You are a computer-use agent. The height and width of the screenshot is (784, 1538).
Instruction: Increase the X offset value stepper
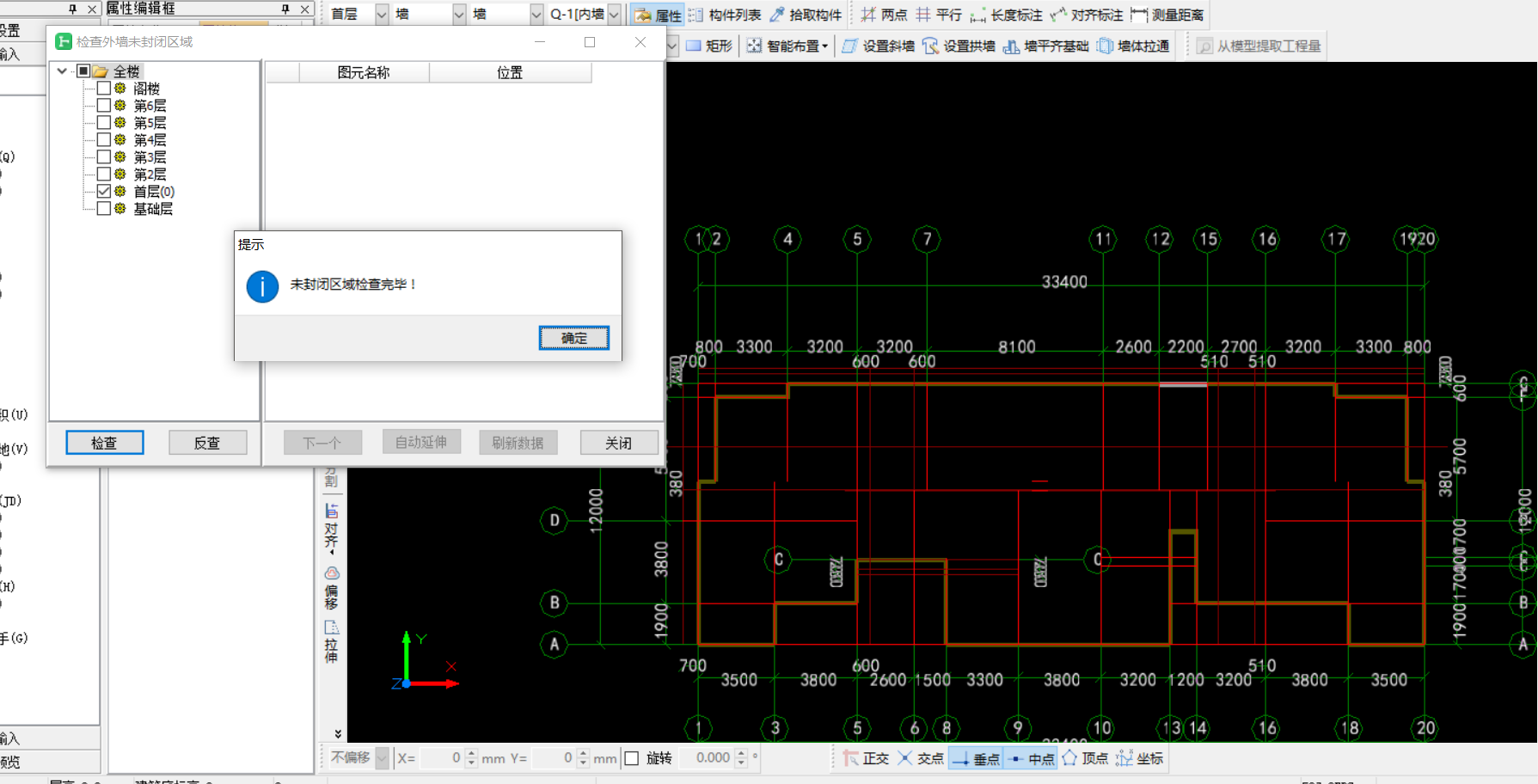pyautogui.click(x=471, y=753)
